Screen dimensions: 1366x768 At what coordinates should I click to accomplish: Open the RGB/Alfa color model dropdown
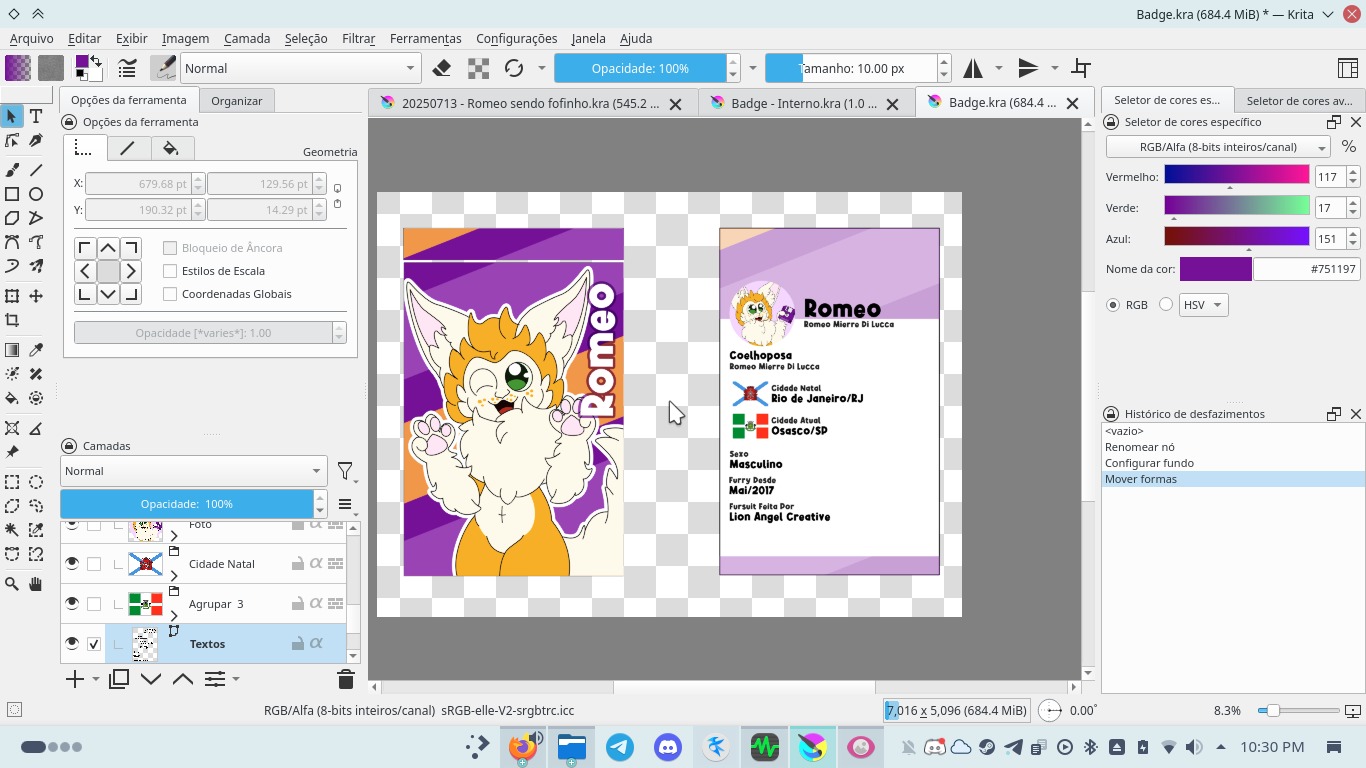click(x=1218, y=147)
